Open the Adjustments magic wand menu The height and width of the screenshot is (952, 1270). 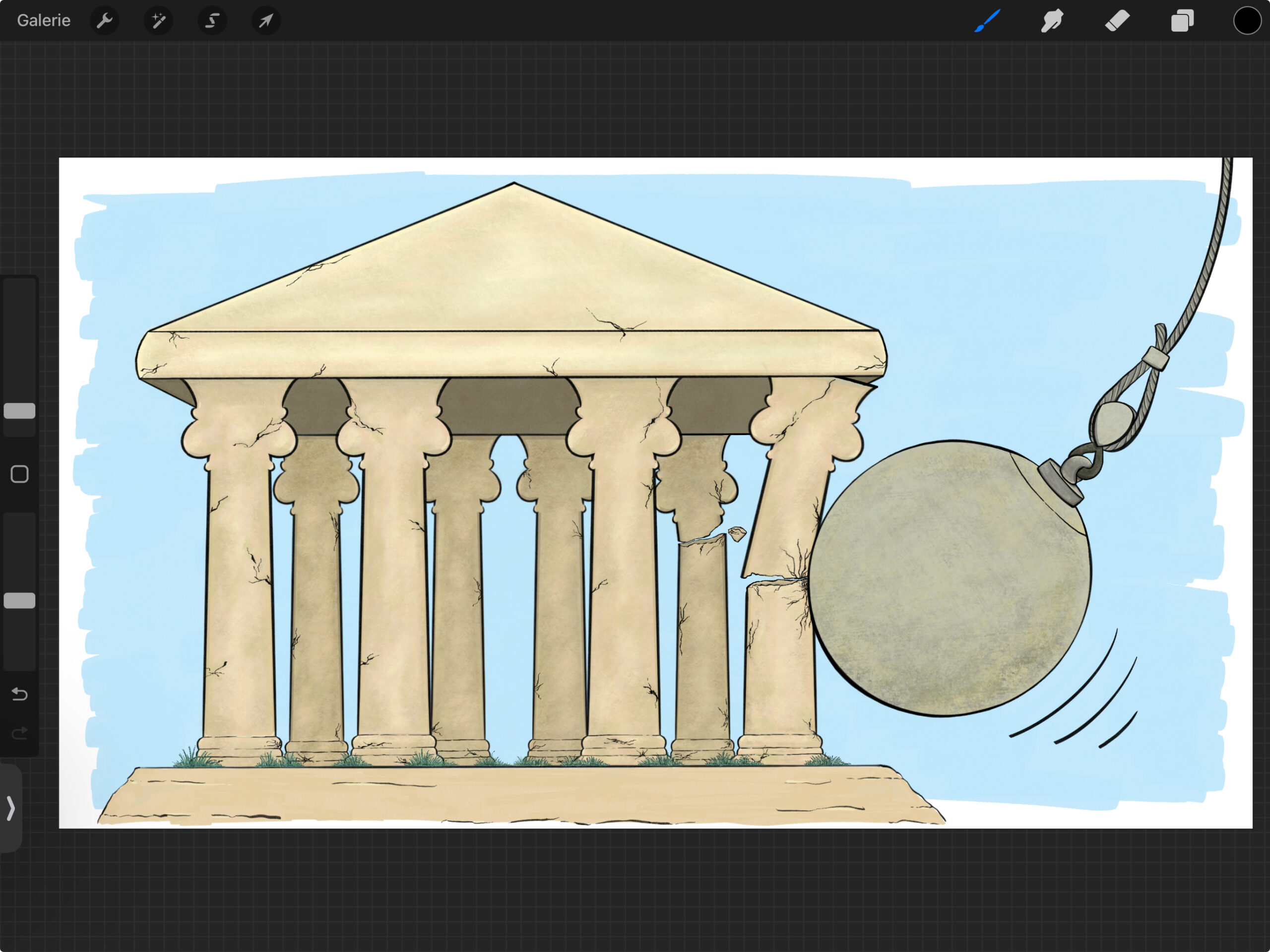click(x=158, y=21)
